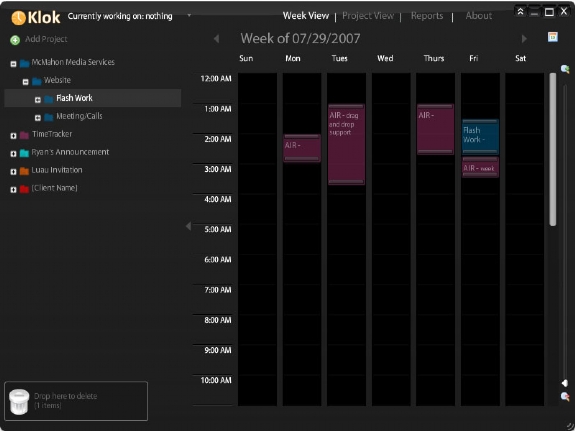Click the vertical calendar scrollbar thumb

pyautogui.click(x=553, y=150)
